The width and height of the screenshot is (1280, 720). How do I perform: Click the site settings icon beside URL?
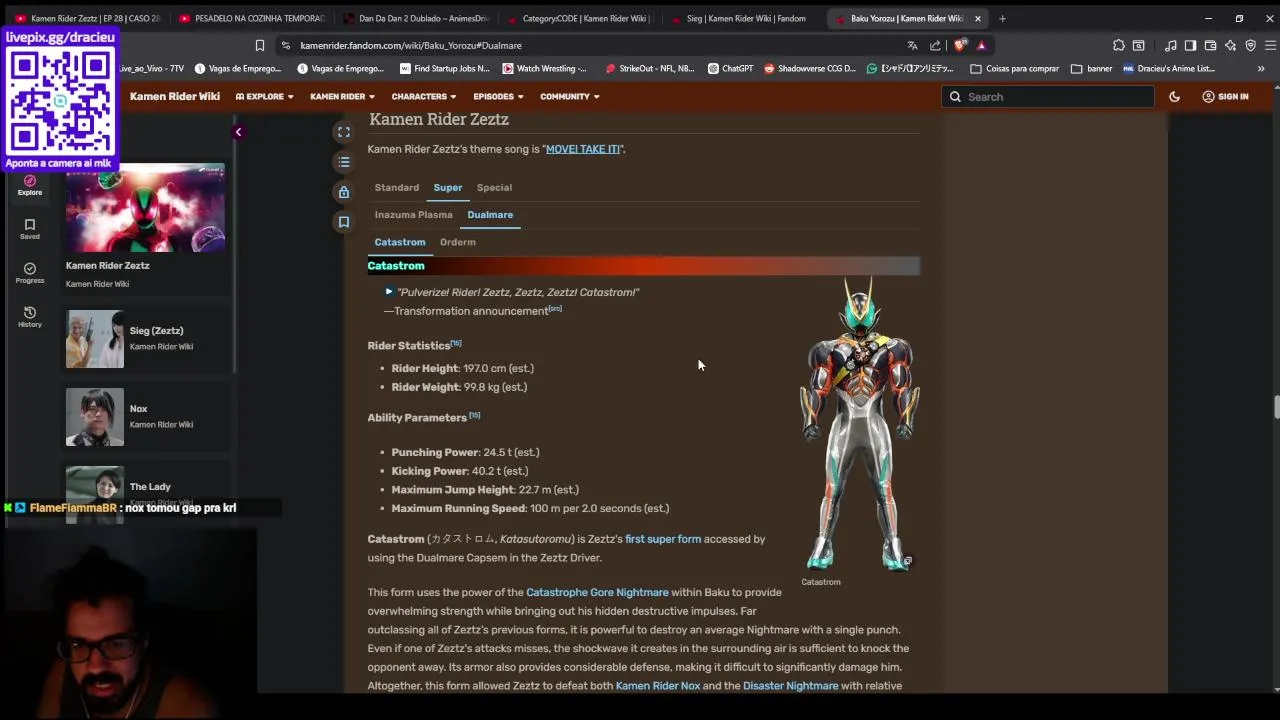286,45
